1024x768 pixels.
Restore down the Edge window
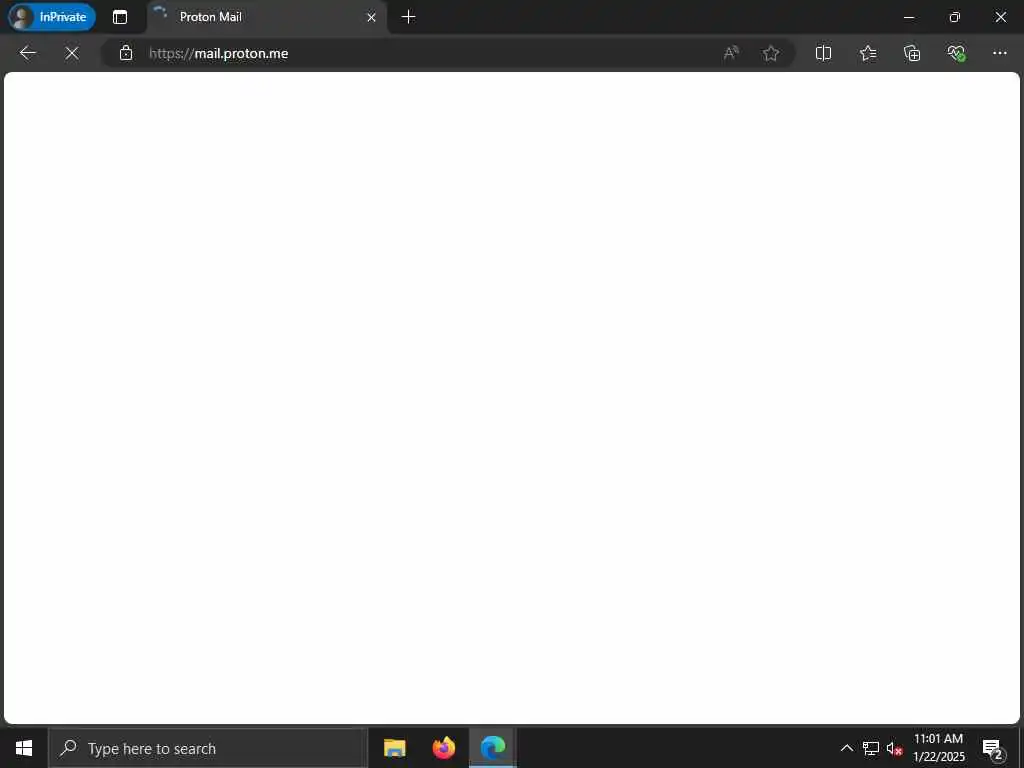tap(955, 17)
